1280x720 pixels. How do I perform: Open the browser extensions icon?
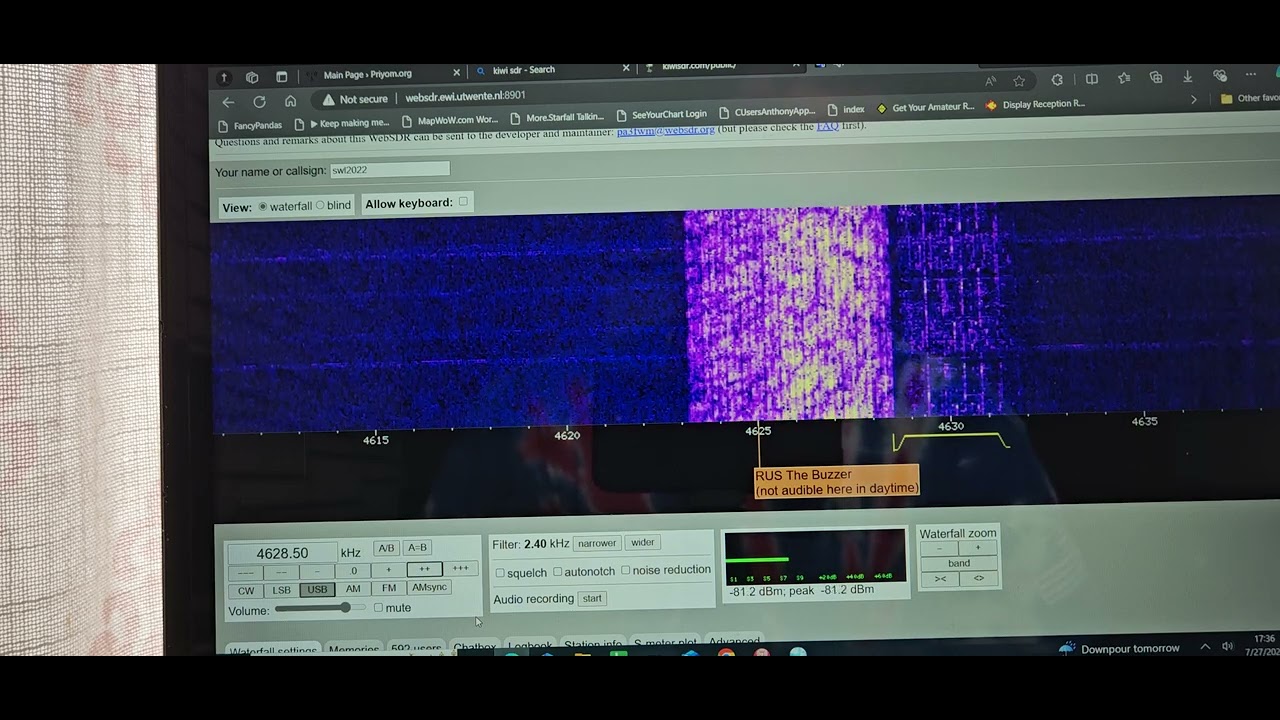point(1057,79)
